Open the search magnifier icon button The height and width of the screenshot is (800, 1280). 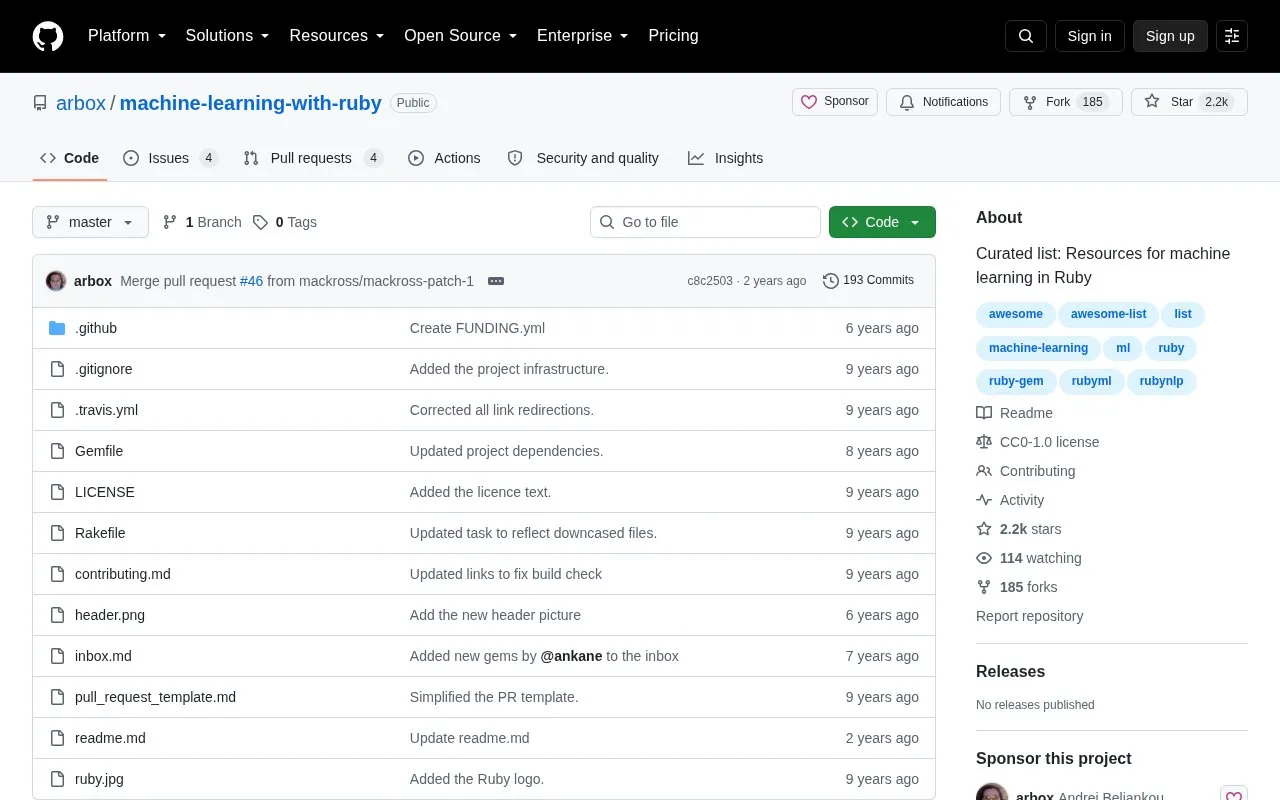1026,36
